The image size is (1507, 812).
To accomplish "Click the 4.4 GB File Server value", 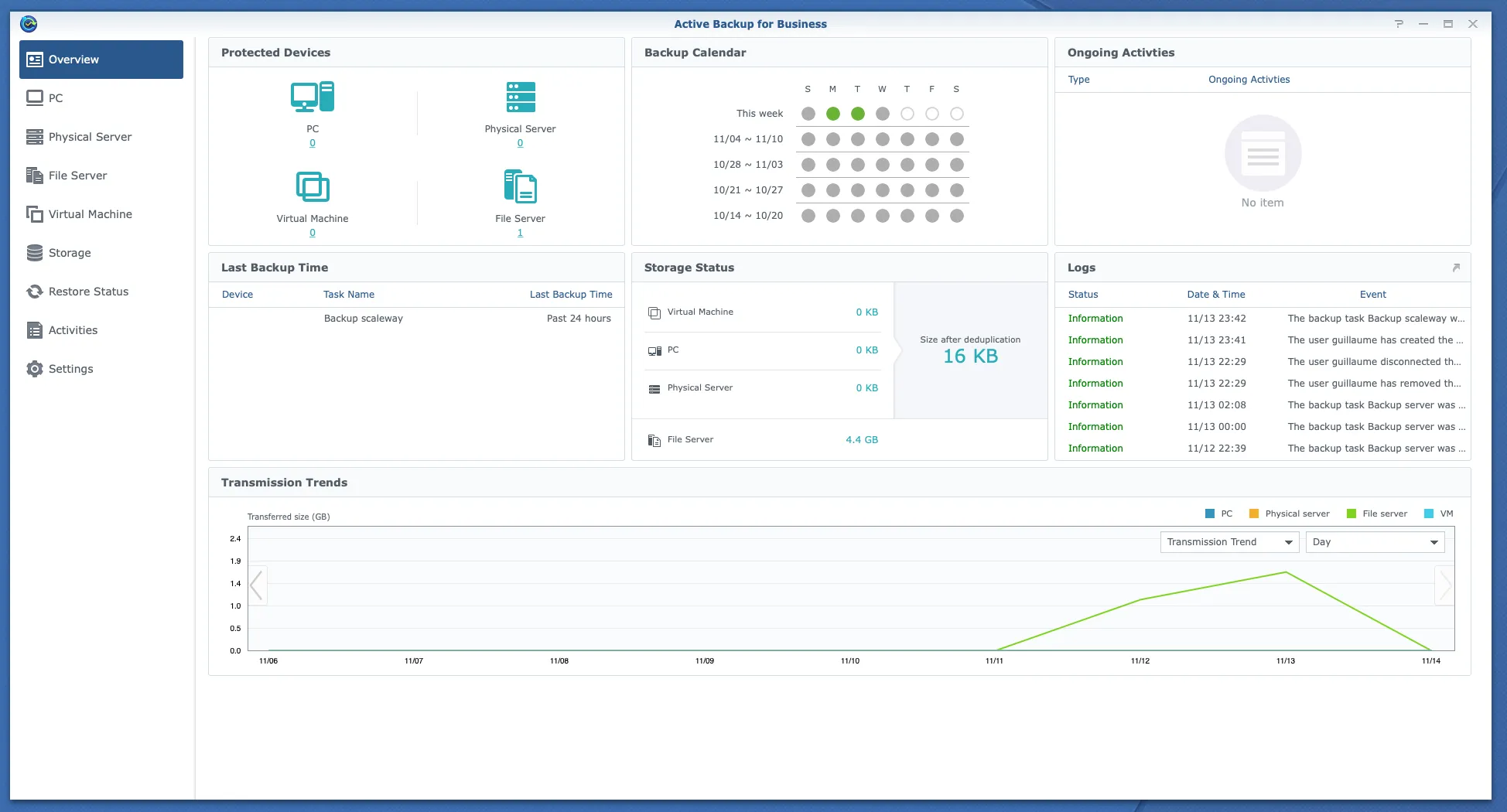I will pos(862,440).
